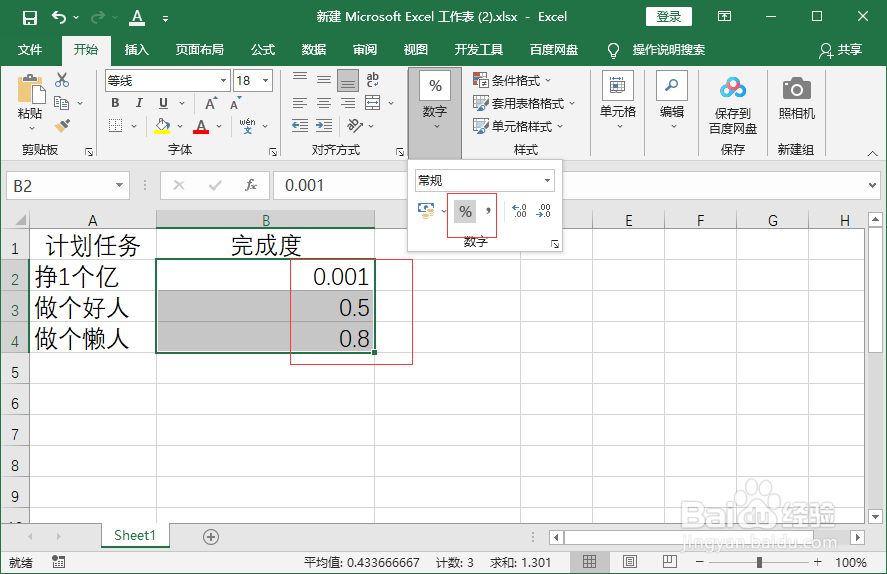This screenshot has height=574, width=887.
Task: Align text to vertical middle
Action: point(324,80)
